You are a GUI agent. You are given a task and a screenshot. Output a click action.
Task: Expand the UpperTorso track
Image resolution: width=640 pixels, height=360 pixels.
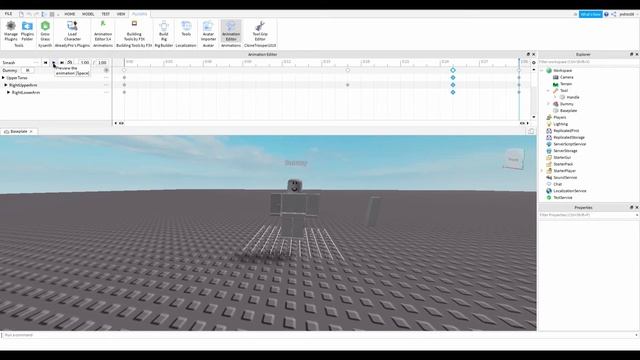[3, 78]
